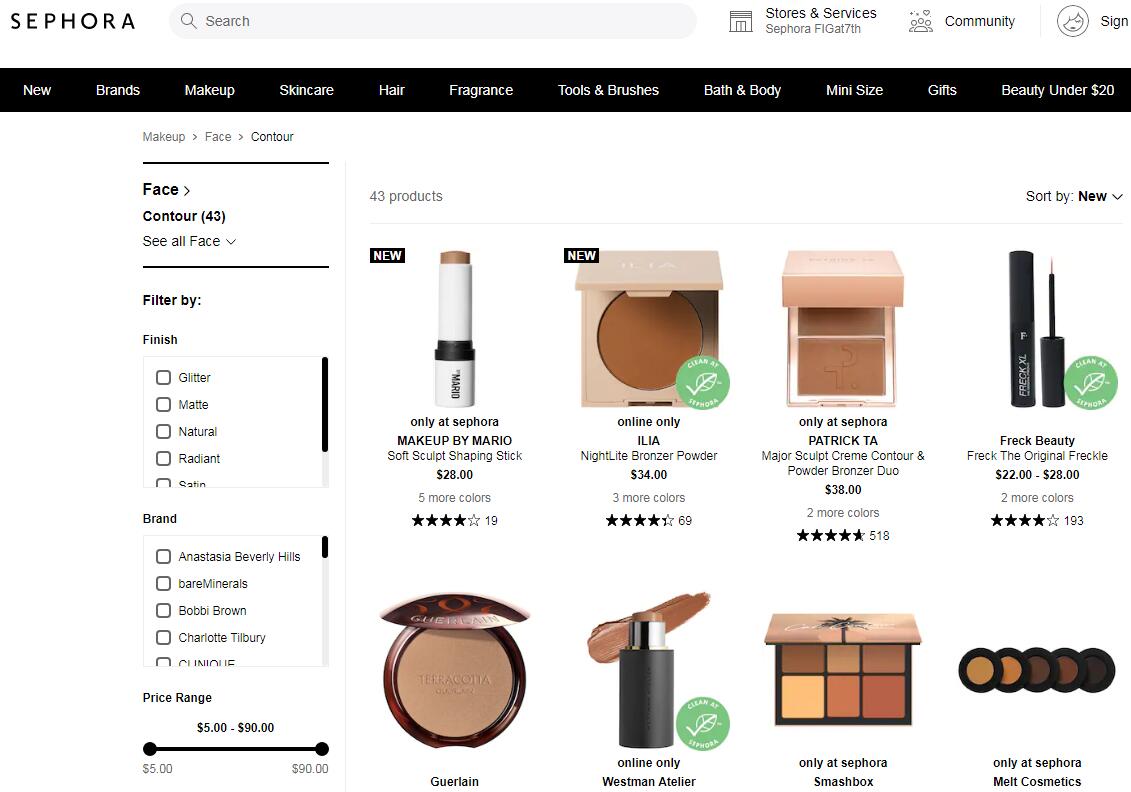Viewport: 1131px width, 792px height.
Task: Open ILIA NightLite Bronzer product image
Action: 648,328
